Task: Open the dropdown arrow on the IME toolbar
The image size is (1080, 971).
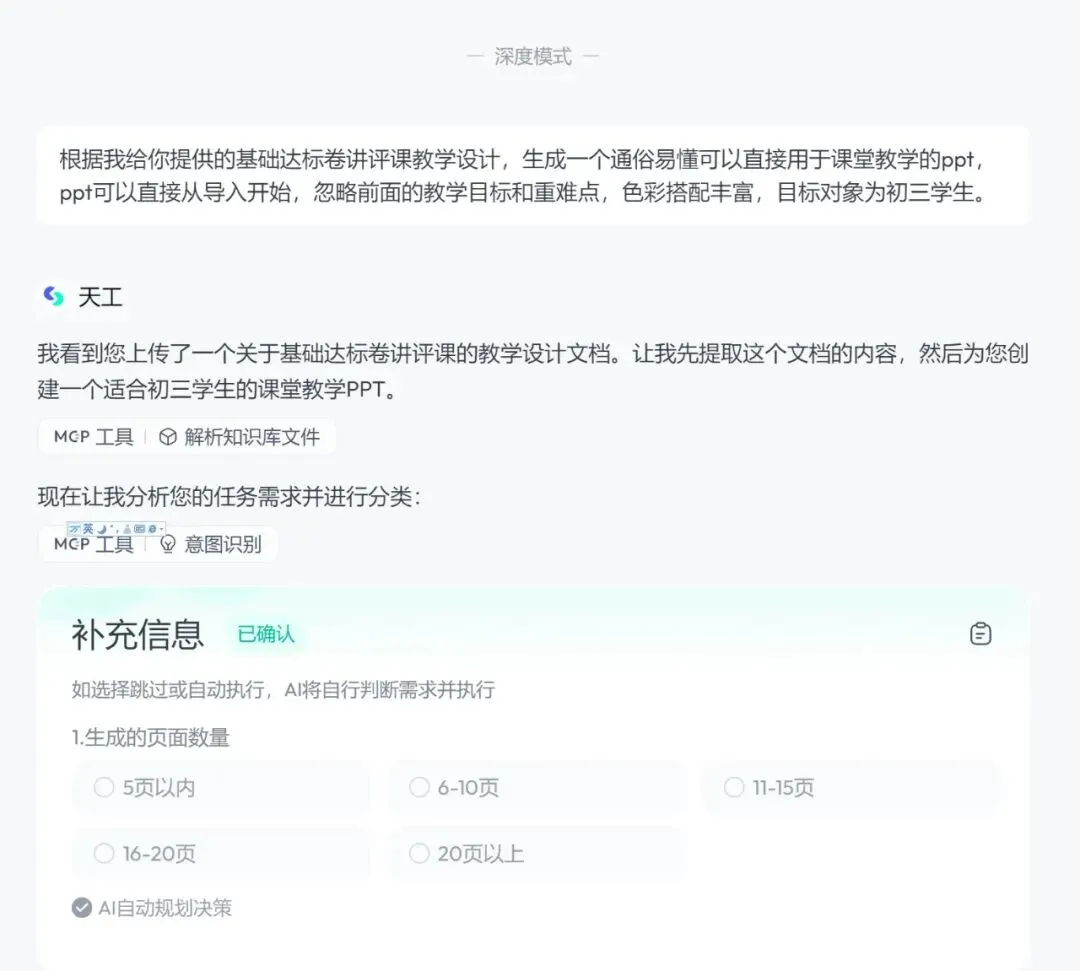Action: pos(160,528)
